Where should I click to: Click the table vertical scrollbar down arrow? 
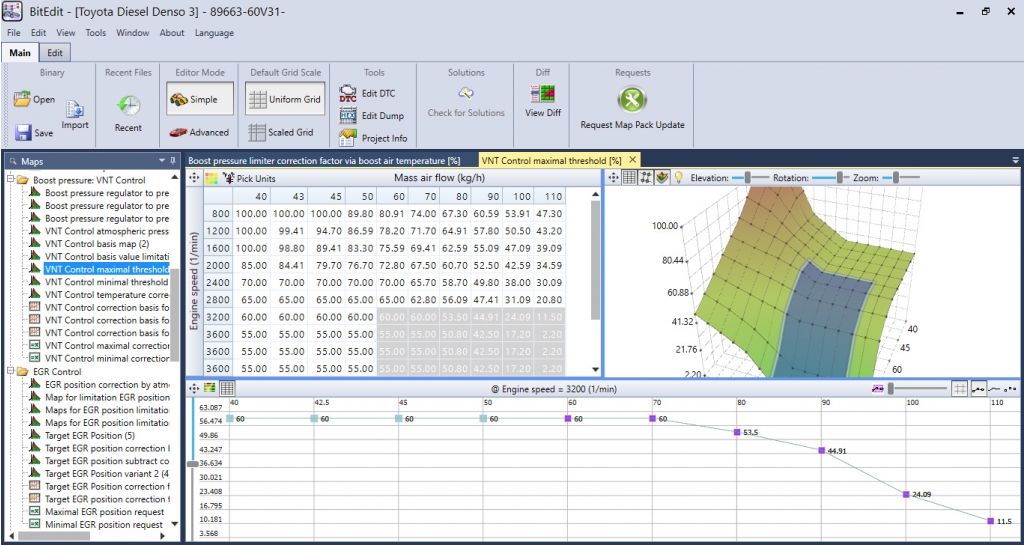coord(595,369)
